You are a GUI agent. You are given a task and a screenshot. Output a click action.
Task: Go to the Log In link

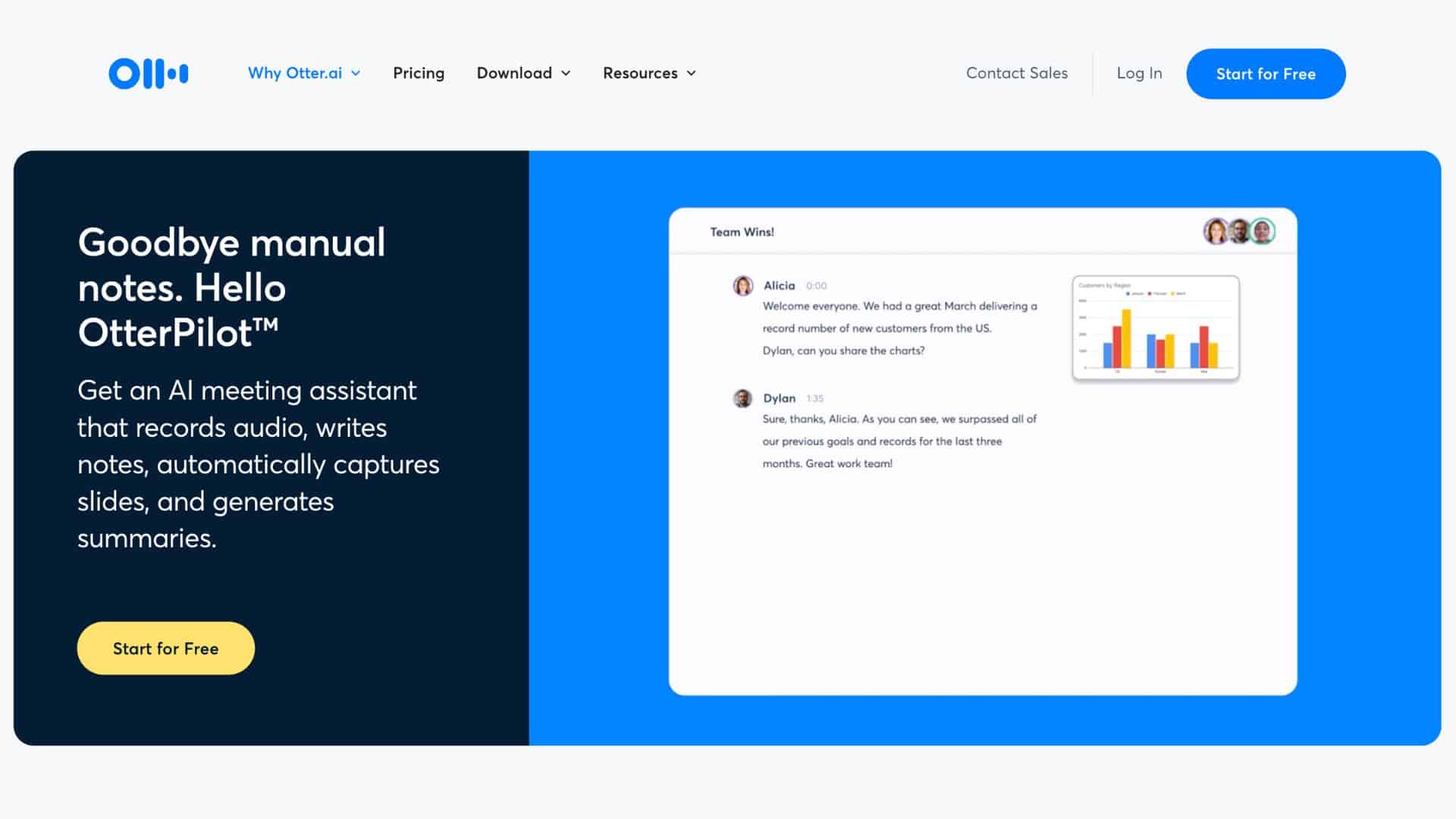point(1139,73)
